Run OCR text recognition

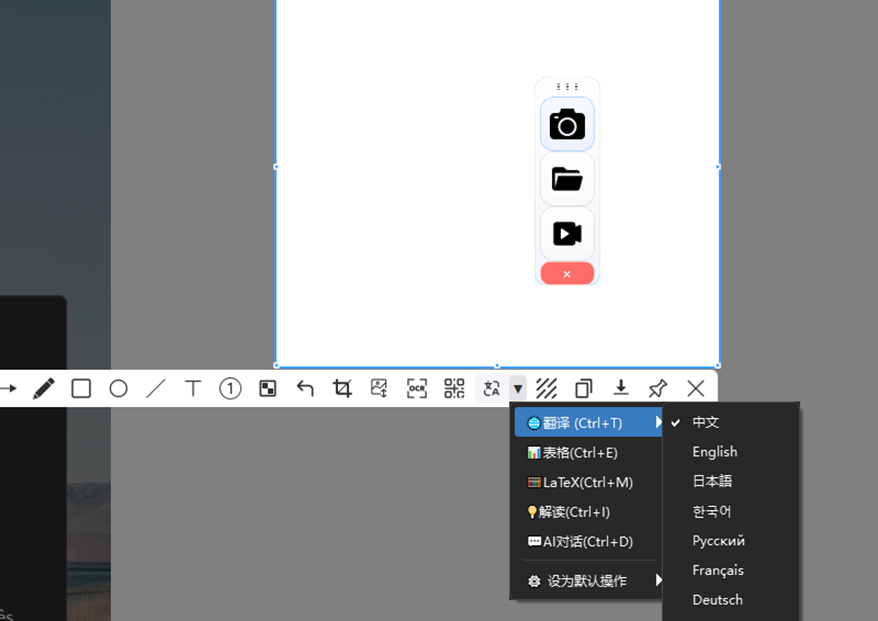[x=417, y=388]
